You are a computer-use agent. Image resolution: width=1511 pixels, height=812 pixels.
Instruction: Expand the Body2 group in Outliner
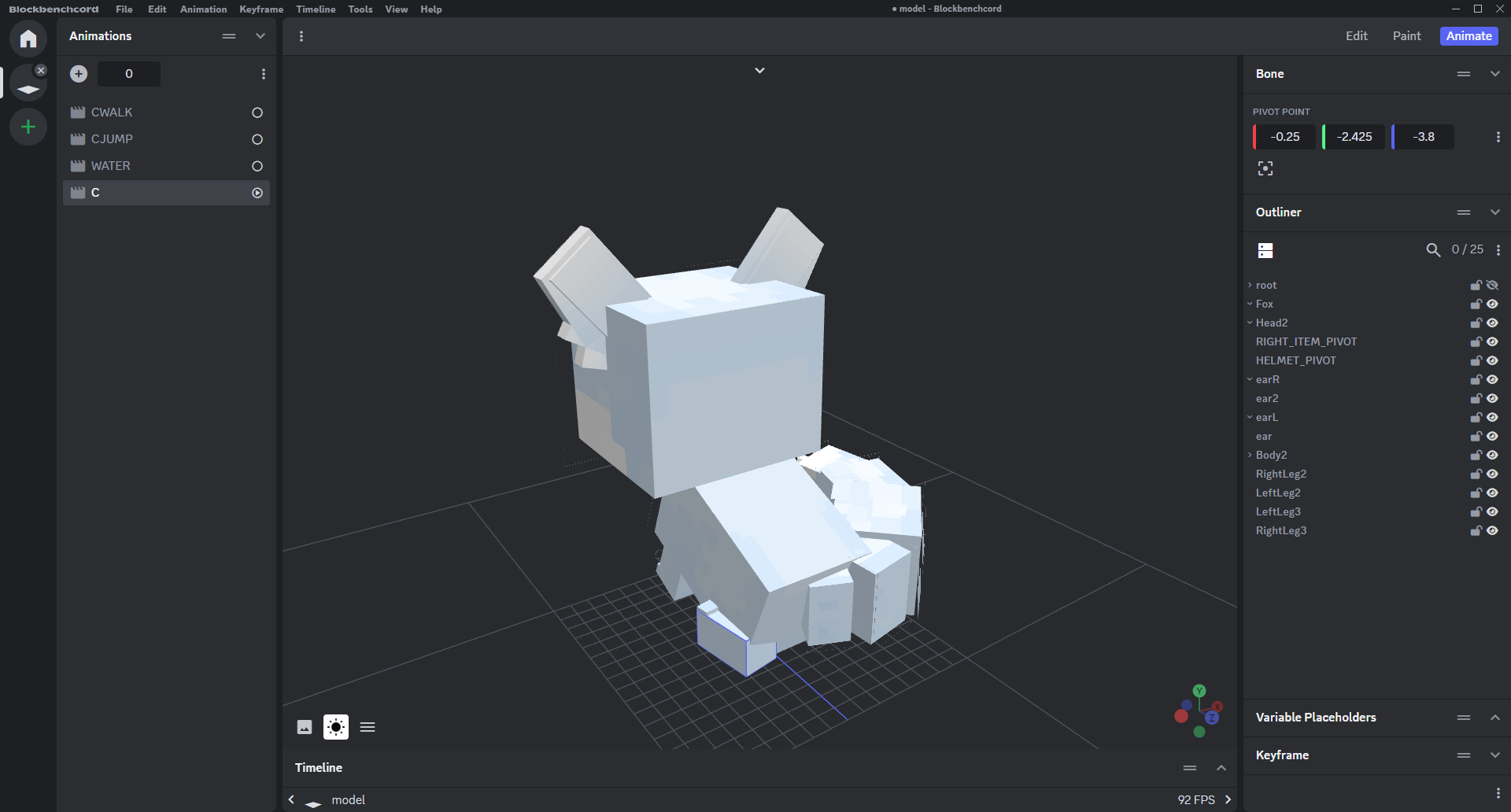tap(1250, 456)
